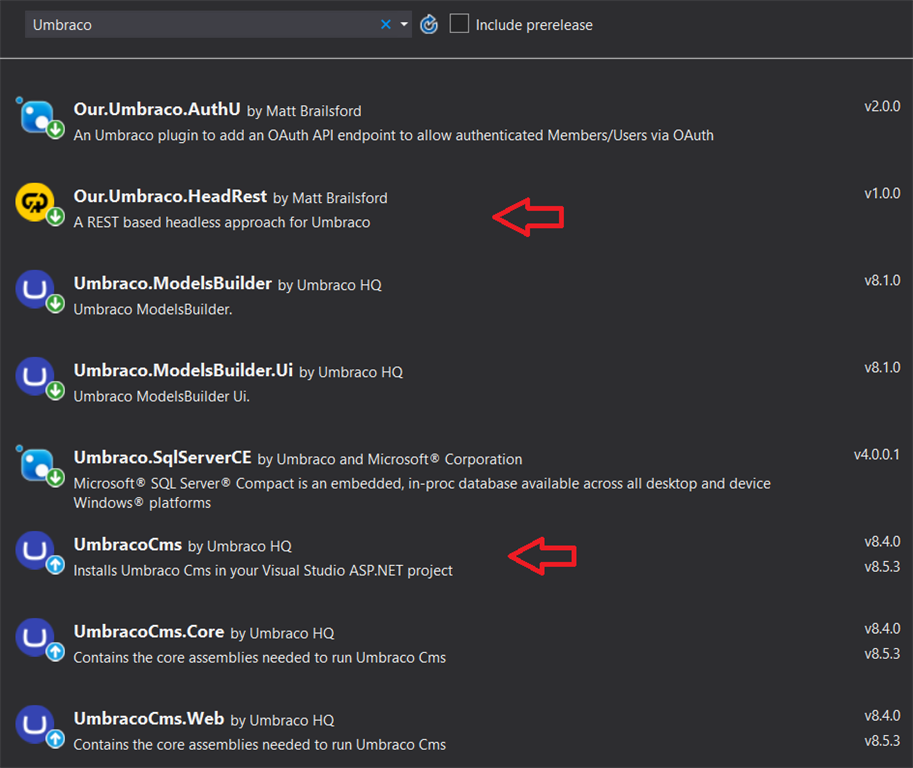This screenshot has width=913, height=768.
Task: Click the SQL Server Compact description text
Action: pos(422,493)
